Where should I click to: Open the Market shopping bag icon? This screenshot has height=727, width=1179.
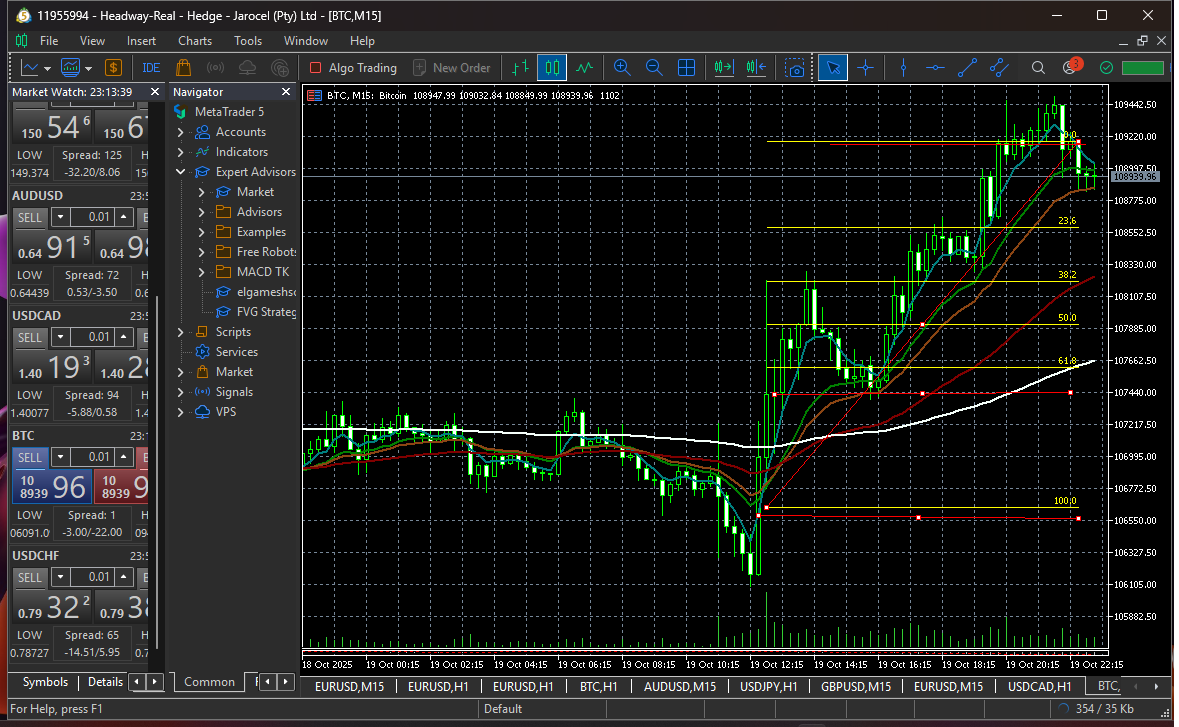183,68
